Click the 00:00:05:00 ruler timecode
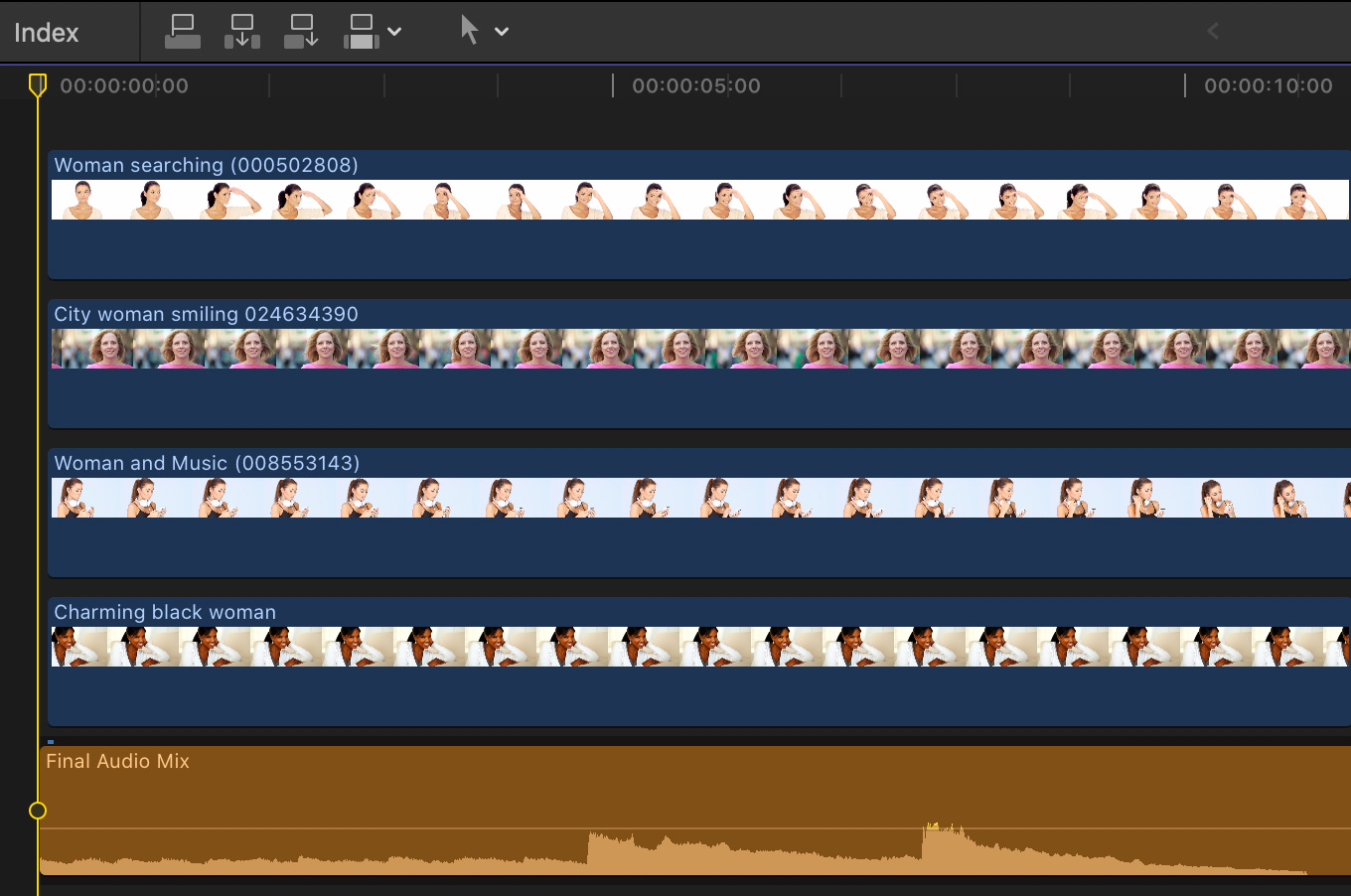The image size is (1351, 896). click(696, 86)
